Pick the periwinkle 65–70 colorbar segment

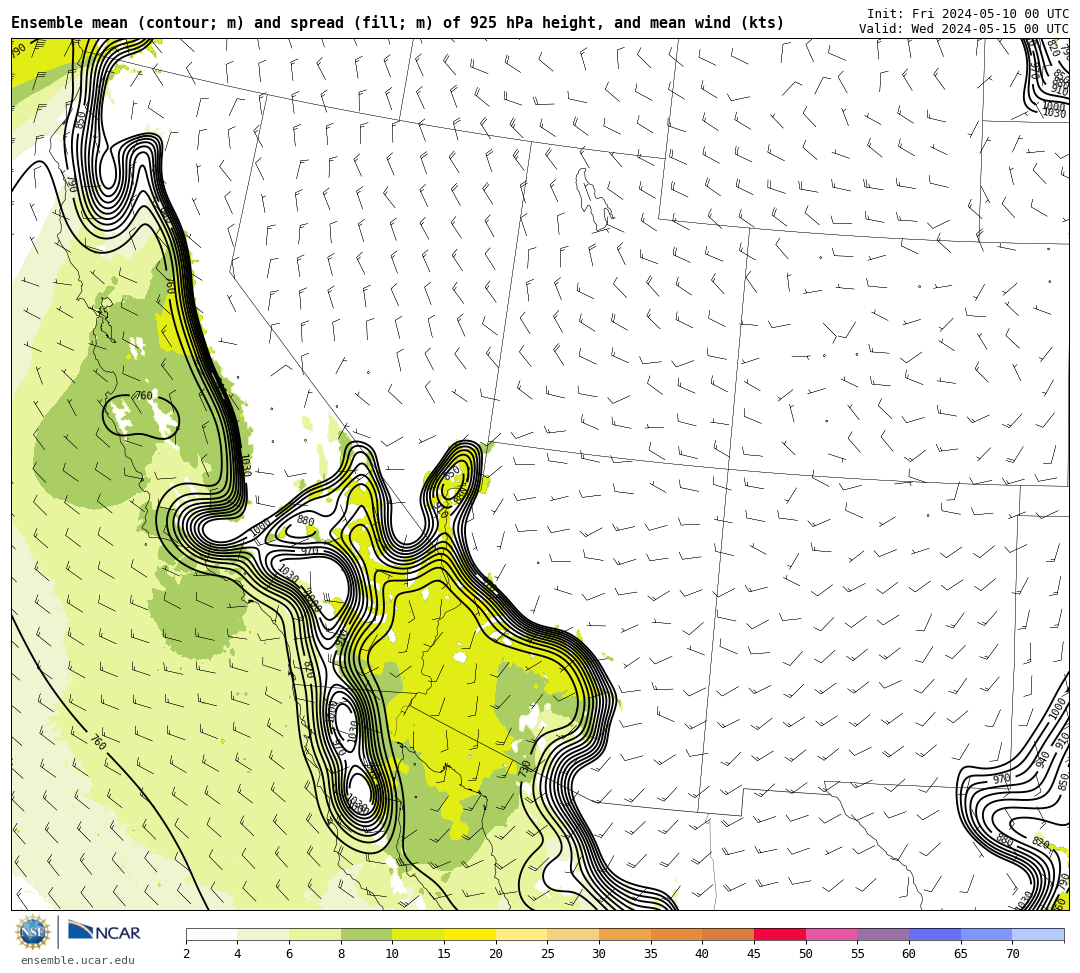tap(986, 934)
